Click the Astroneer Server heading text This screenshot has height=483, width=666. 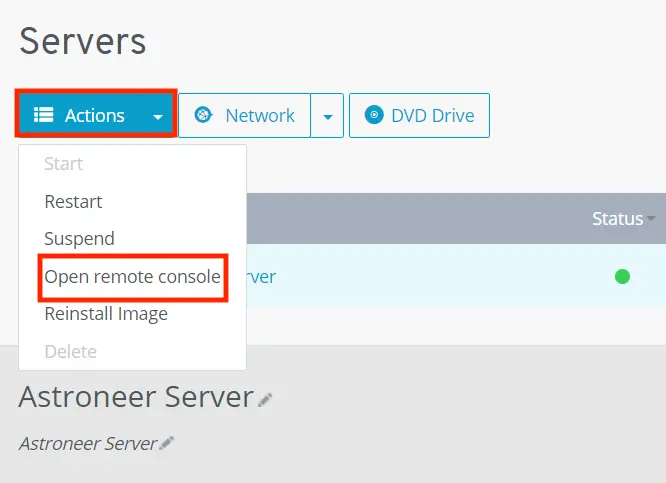136,397
